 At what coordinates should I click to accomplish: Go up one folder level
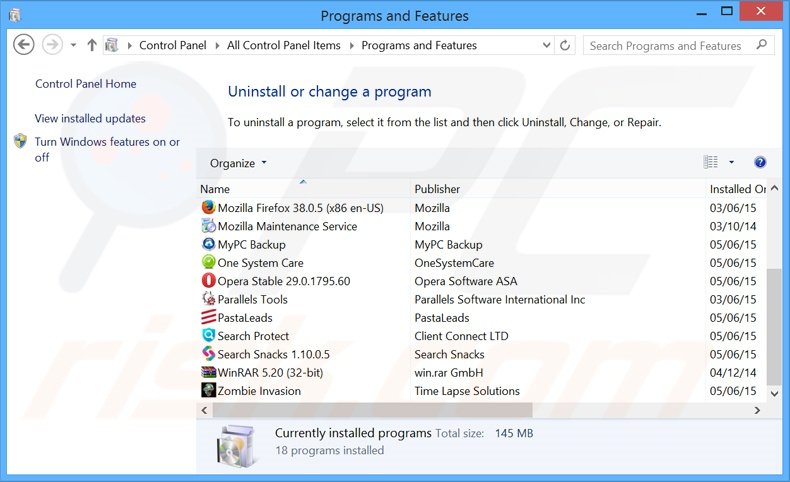click(x=92, y=45)
